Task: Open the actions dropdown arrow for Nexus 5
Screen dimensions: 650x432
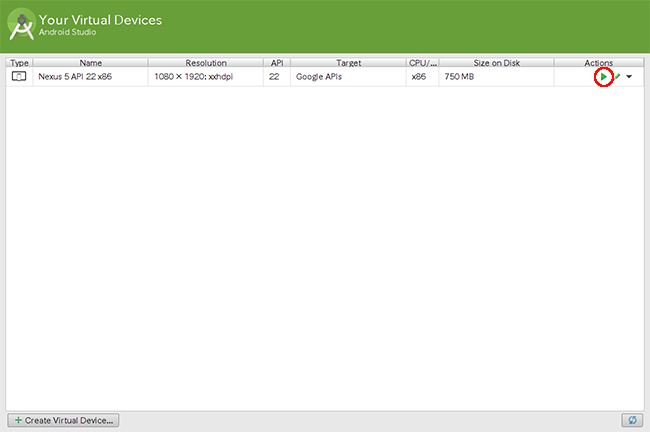Action: tap(629, 77)
